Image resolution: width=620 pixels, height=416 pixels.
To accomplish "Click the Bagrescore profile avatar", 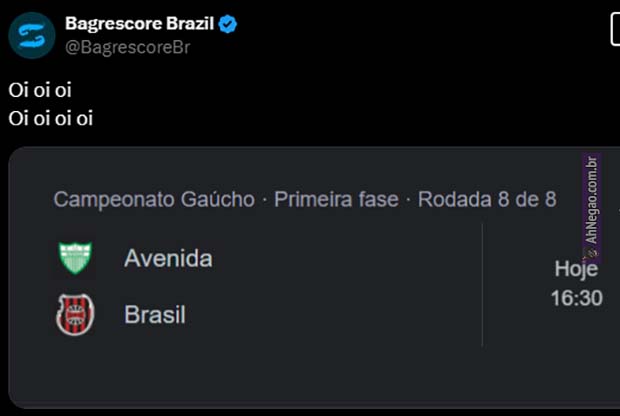I will pos(31,34).
